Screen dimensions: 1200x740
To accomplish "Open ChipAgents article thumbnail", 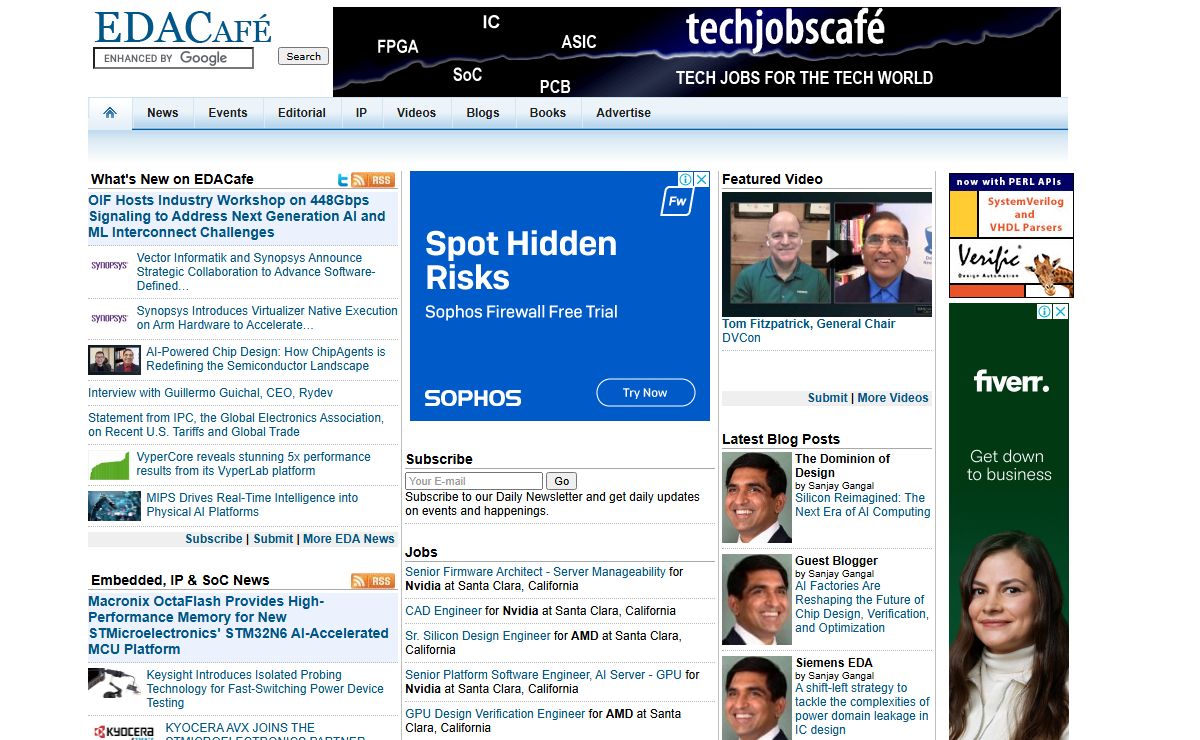I will point(114,360).
